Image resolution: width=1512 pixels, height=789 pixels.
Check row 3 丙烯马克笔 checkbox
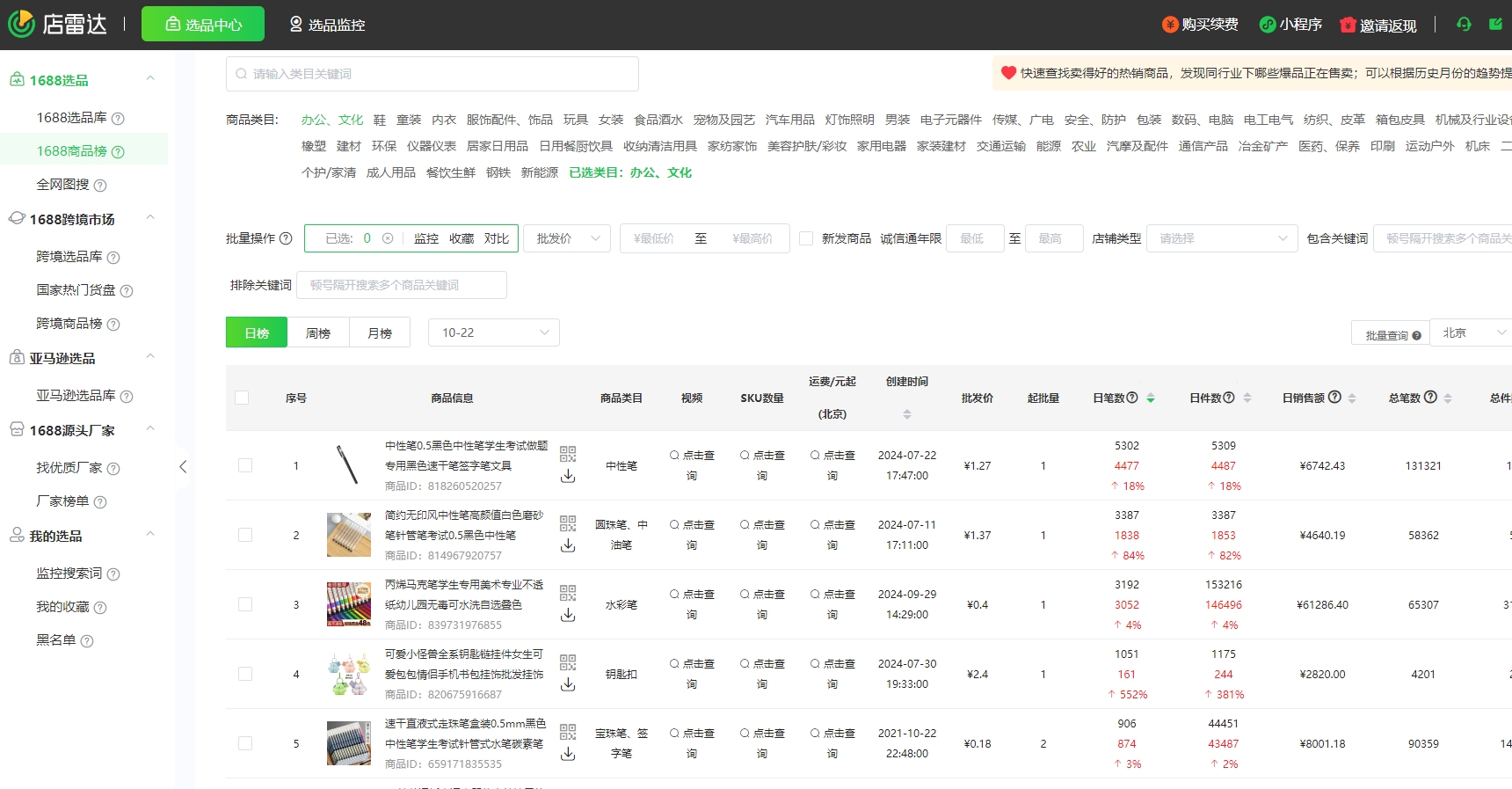click(x=245, y=604)
